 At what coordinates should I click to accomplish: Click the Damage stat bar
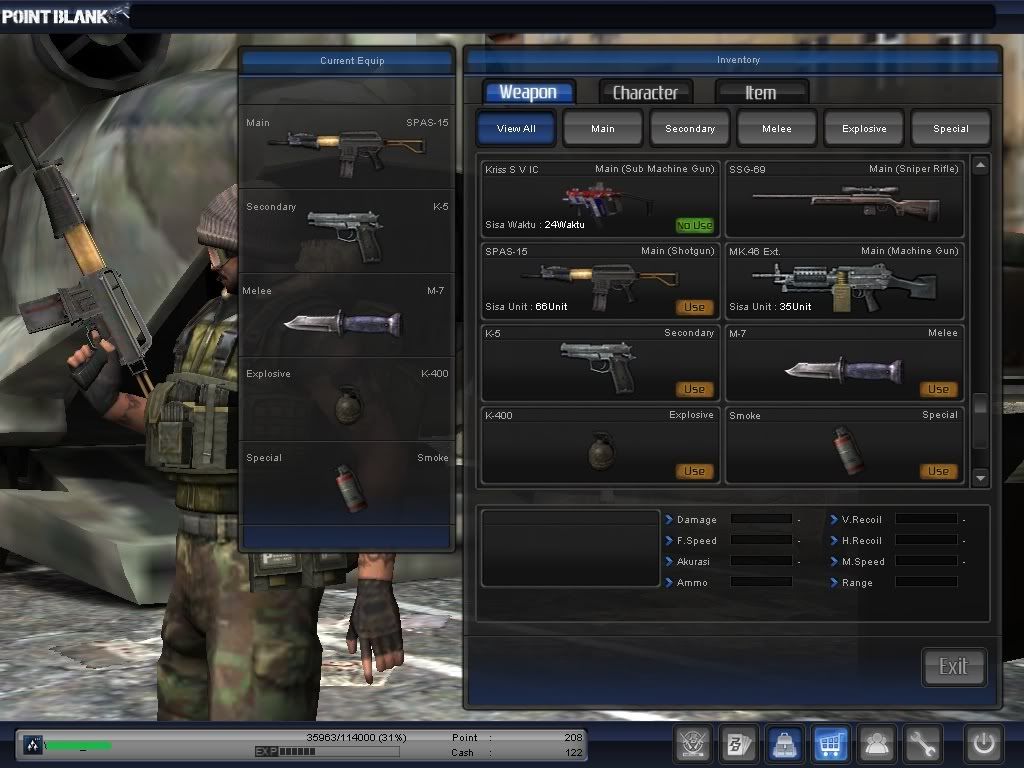point(761,519)
